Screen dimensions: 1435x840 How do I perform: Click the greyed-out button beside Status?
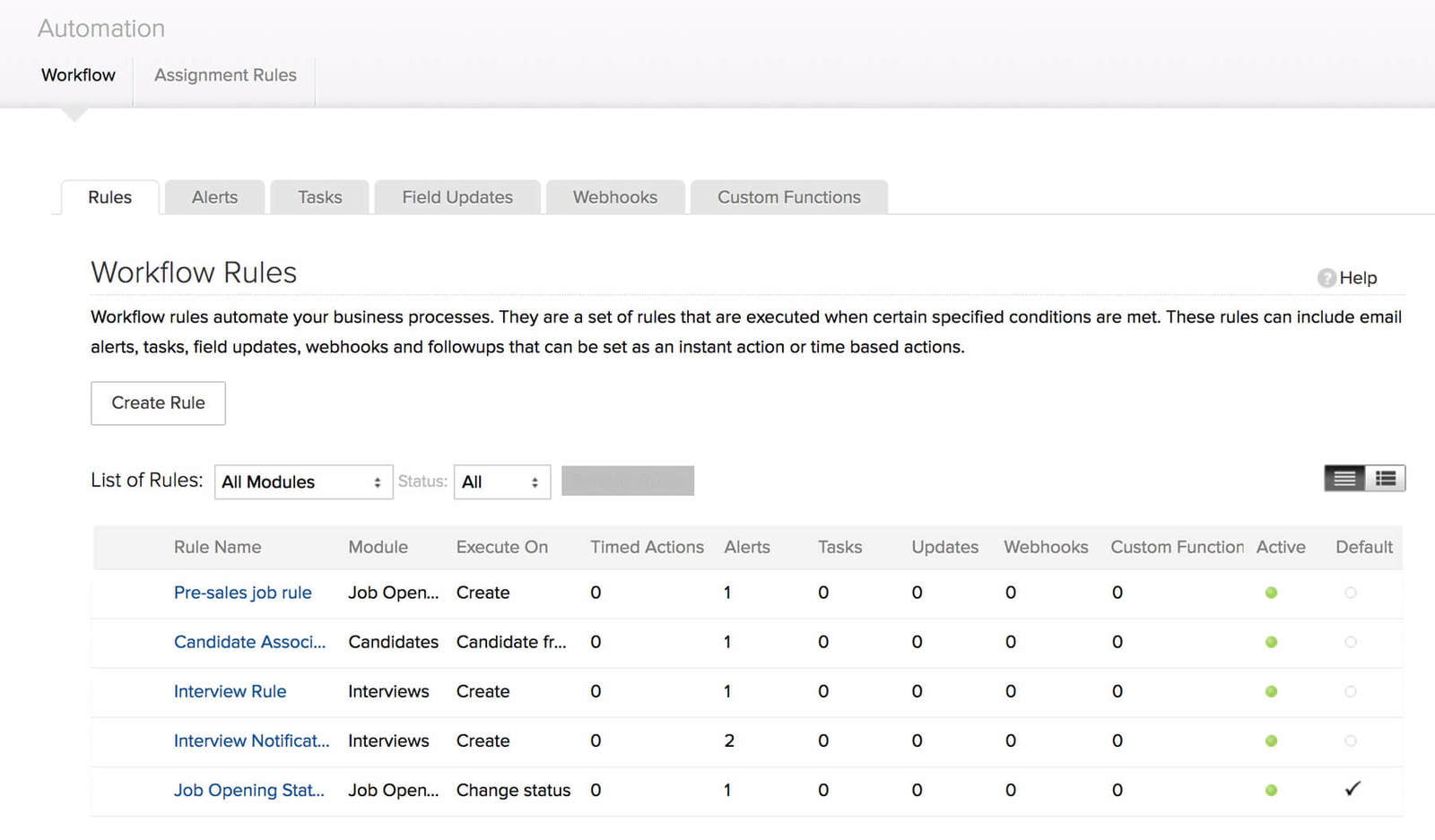click(628, 481)
